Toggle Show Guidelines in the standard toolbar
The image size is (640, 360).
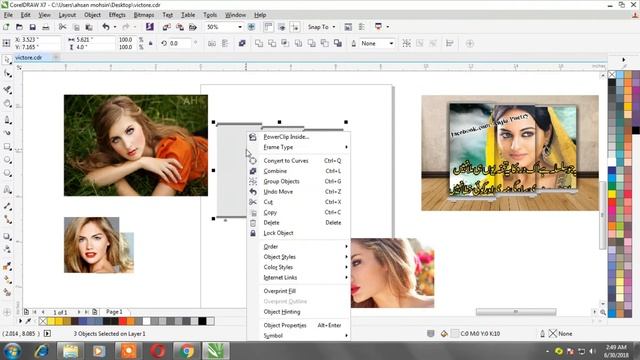pyautogui.click(x=294, y=27)
